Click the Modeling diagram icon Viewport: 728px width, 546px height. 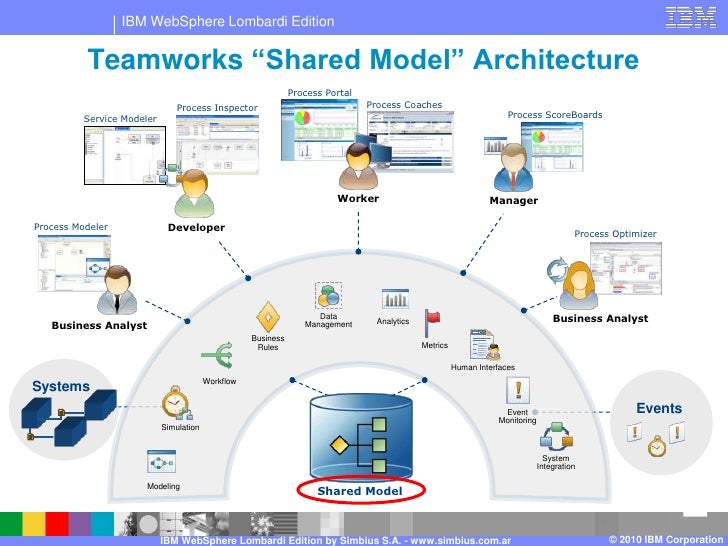[x=161, y=462]
